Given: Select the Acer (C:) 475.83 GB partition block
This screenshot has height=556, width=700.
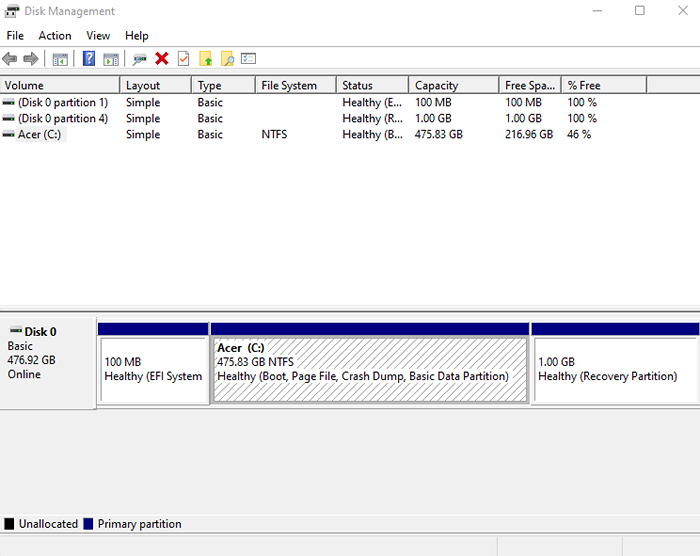Looking at the screenshot, I should 370,370.
